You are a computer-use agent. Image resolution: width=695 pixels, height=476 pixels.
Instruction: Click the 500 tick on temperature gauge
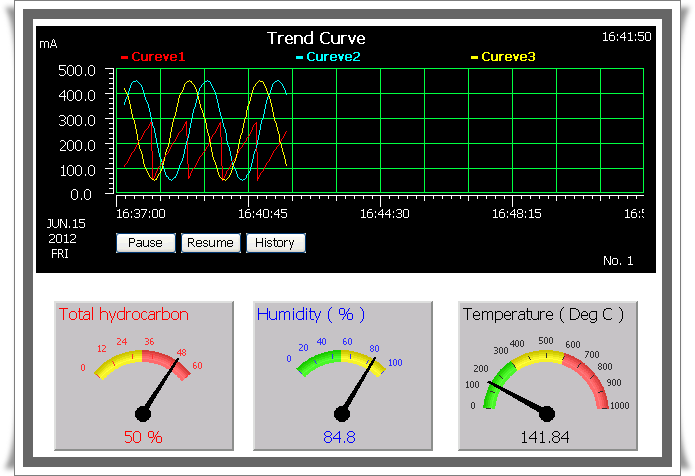(546, 340)
